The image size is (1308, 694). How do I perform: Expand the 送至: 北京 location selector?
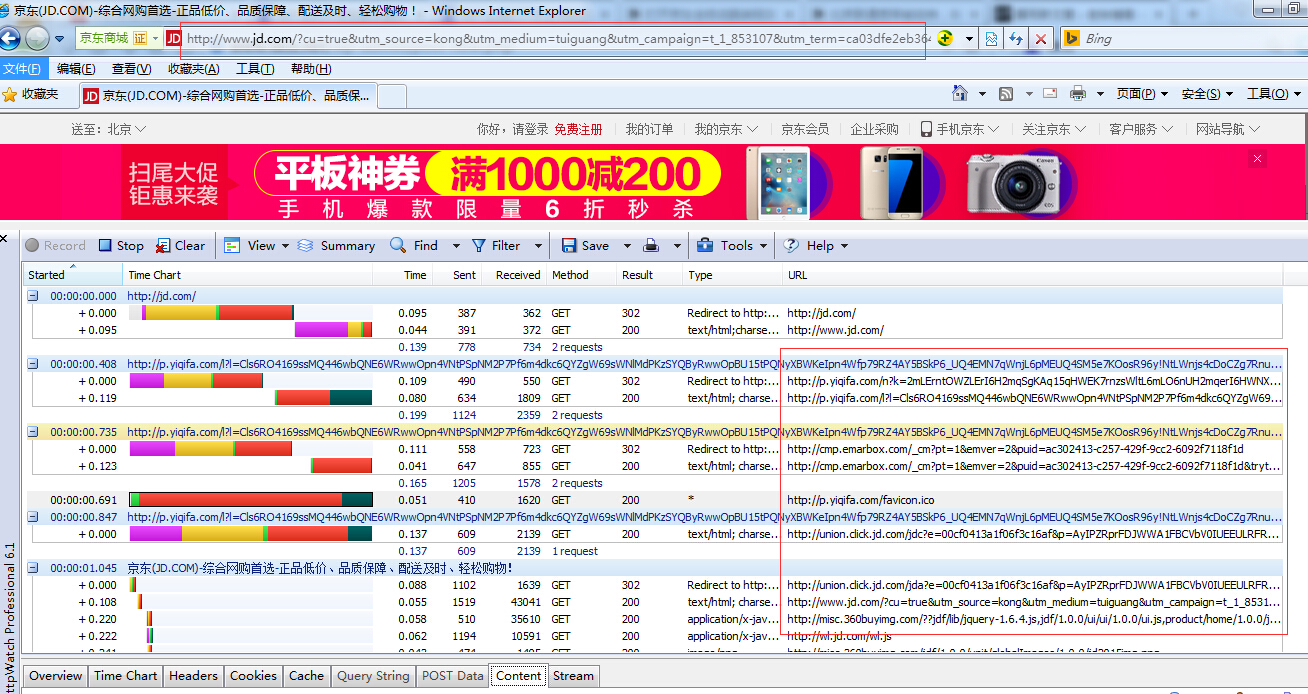pyautogui.click(x=109, y=129)
